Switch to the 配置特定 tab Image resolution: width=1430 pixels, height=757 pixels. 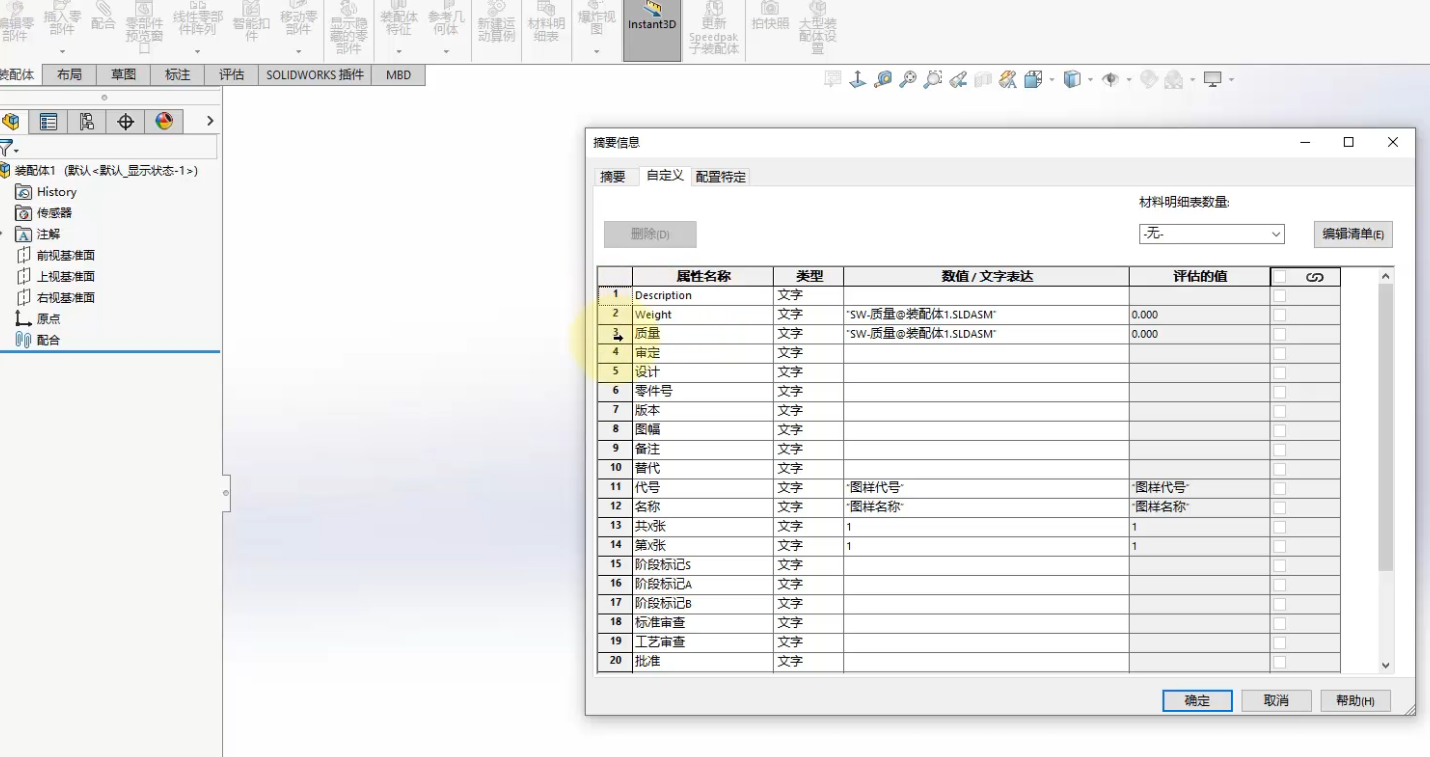[x=720, y=177]
